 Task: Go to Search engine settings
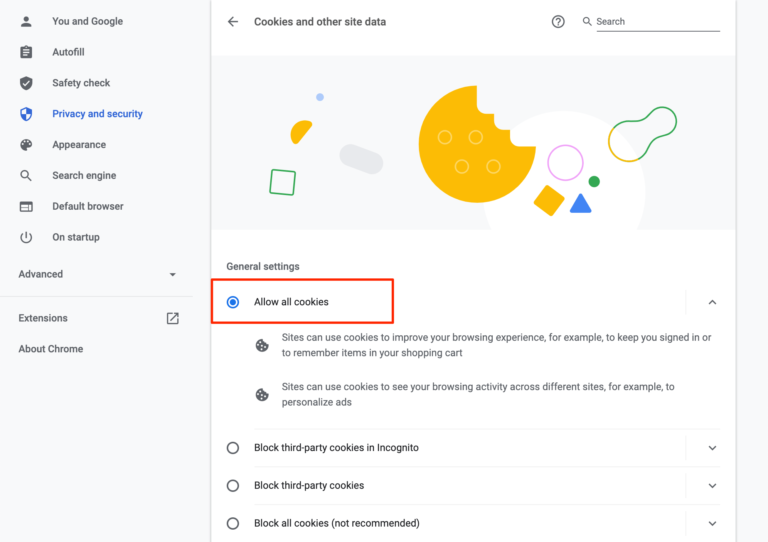pos(84,176)
